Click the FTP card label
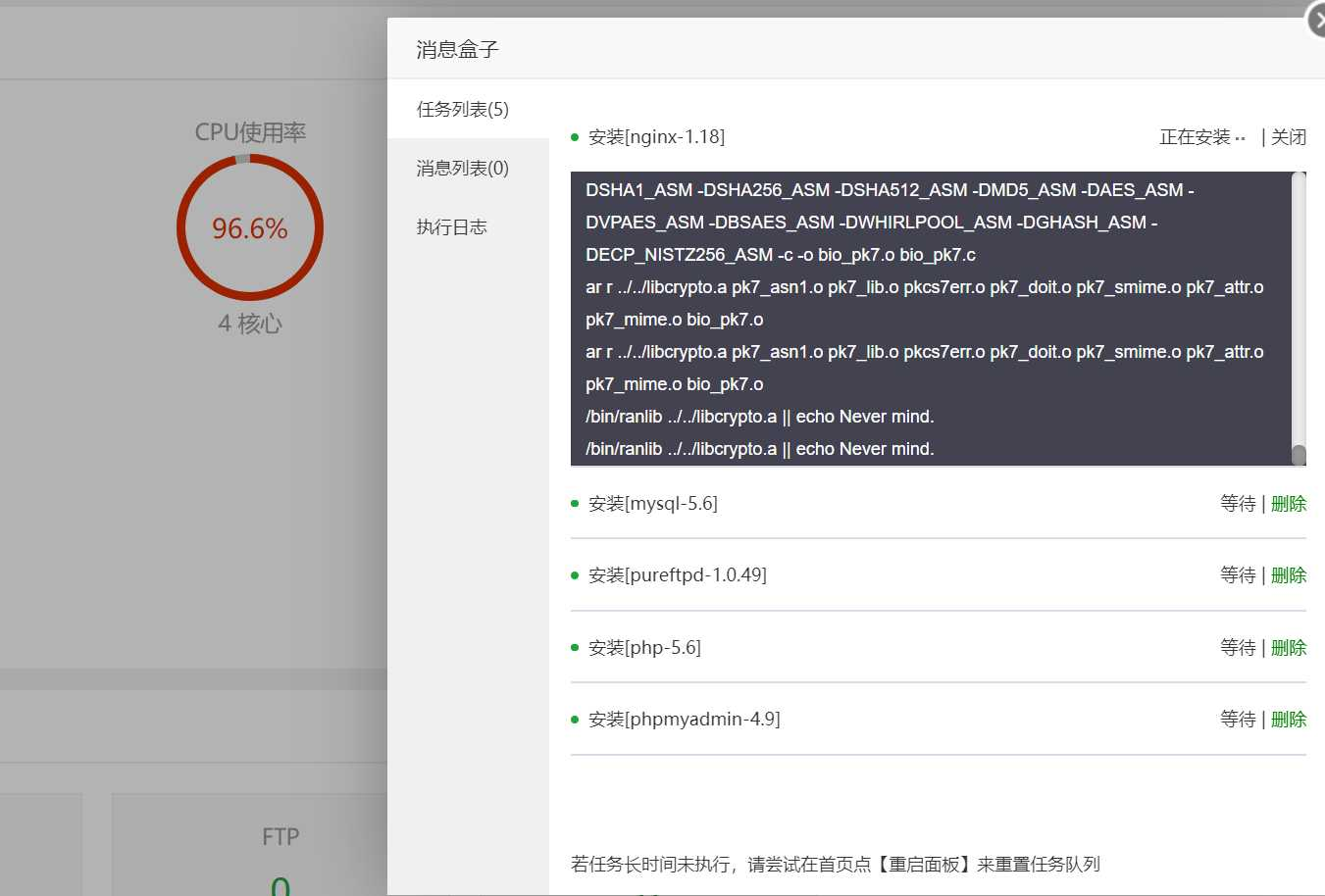1325x896 pixels. tap(280, 836)
